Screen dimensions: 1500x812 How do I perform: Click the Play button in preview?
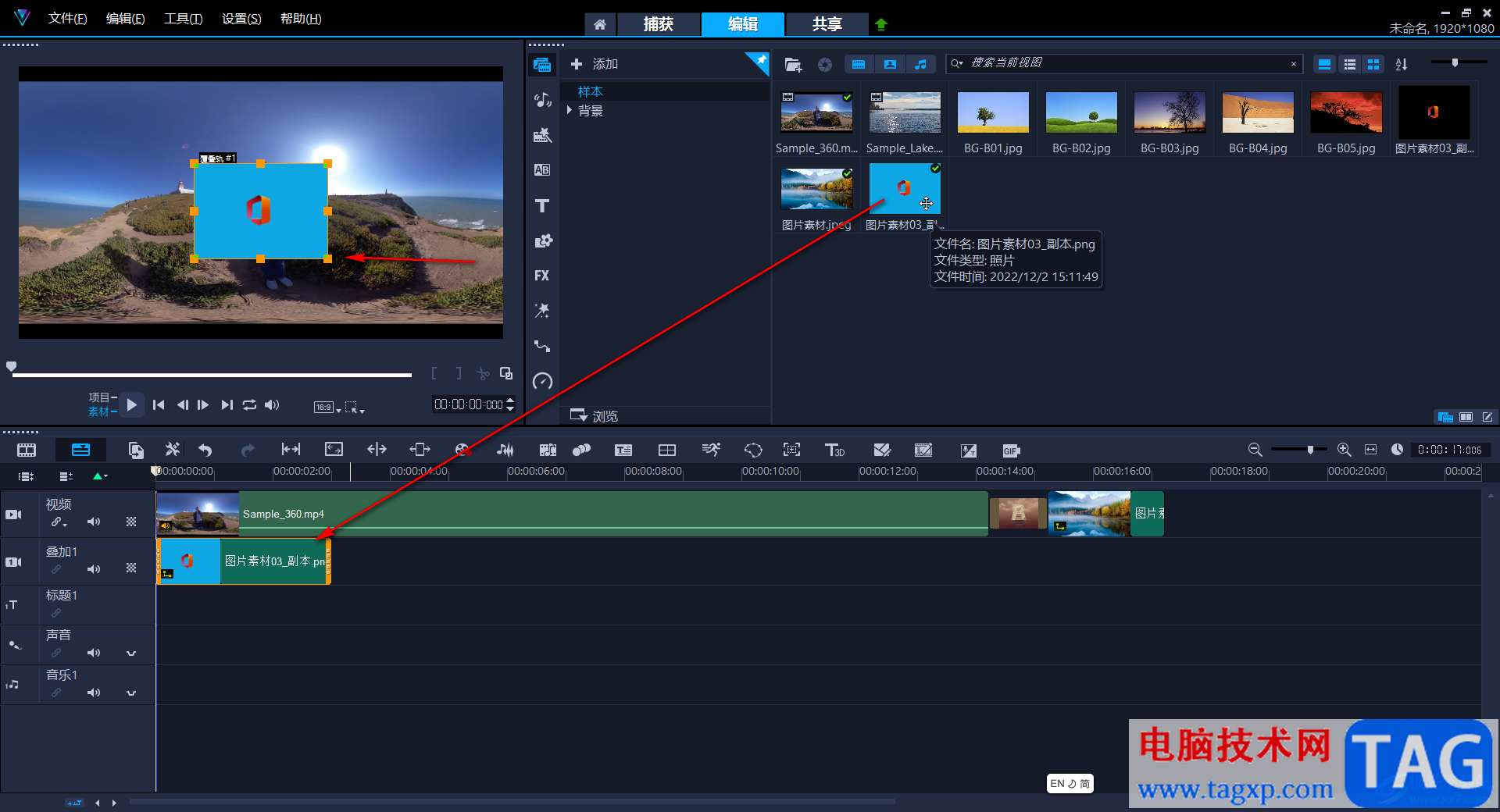131,404
